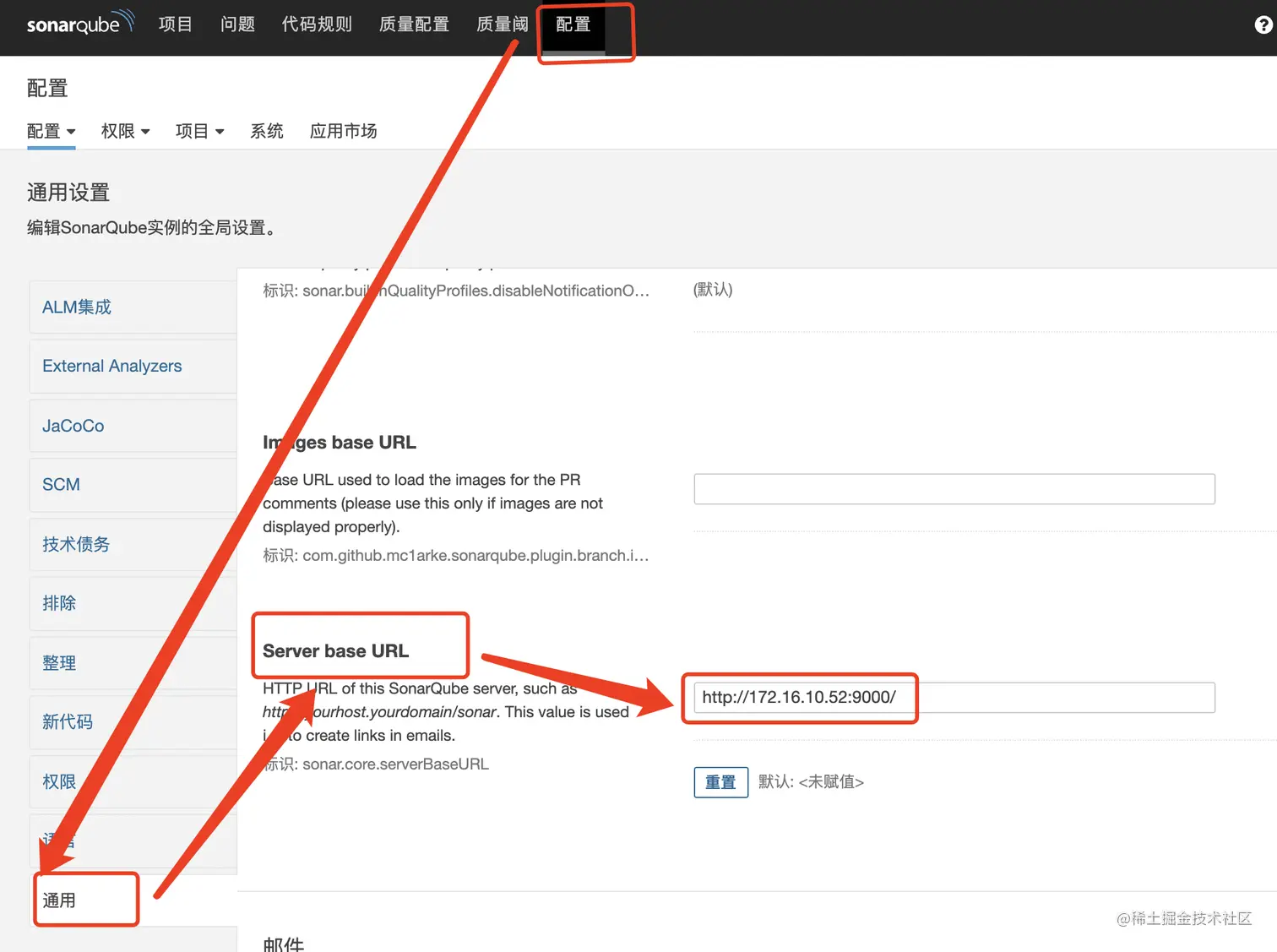Viewport: 1277px width, 952px height.
Task: Select 新代码 settings category
Action: [133, 722]
